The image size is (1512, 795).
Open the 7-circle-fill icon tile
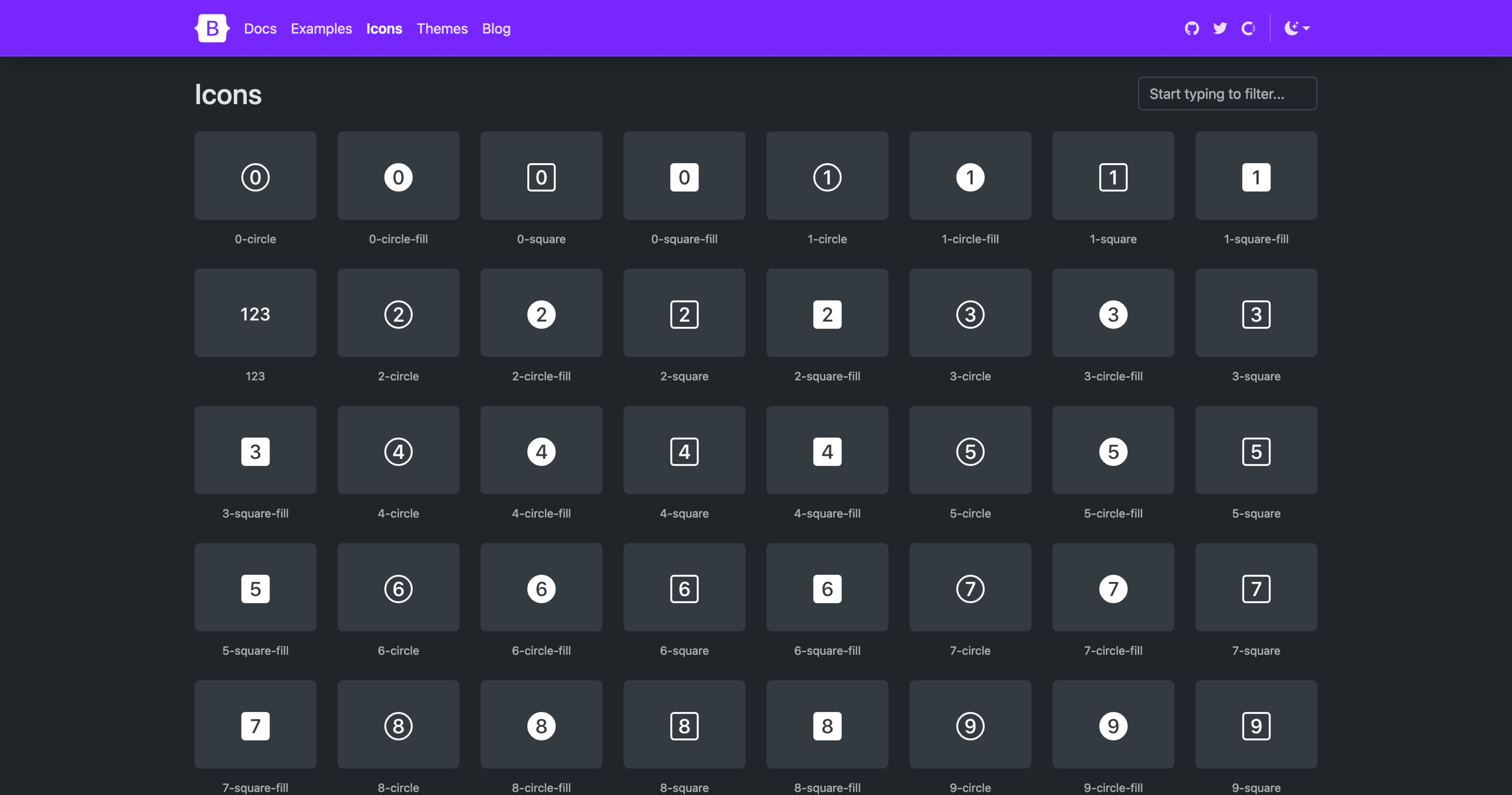click(1114, 587)
